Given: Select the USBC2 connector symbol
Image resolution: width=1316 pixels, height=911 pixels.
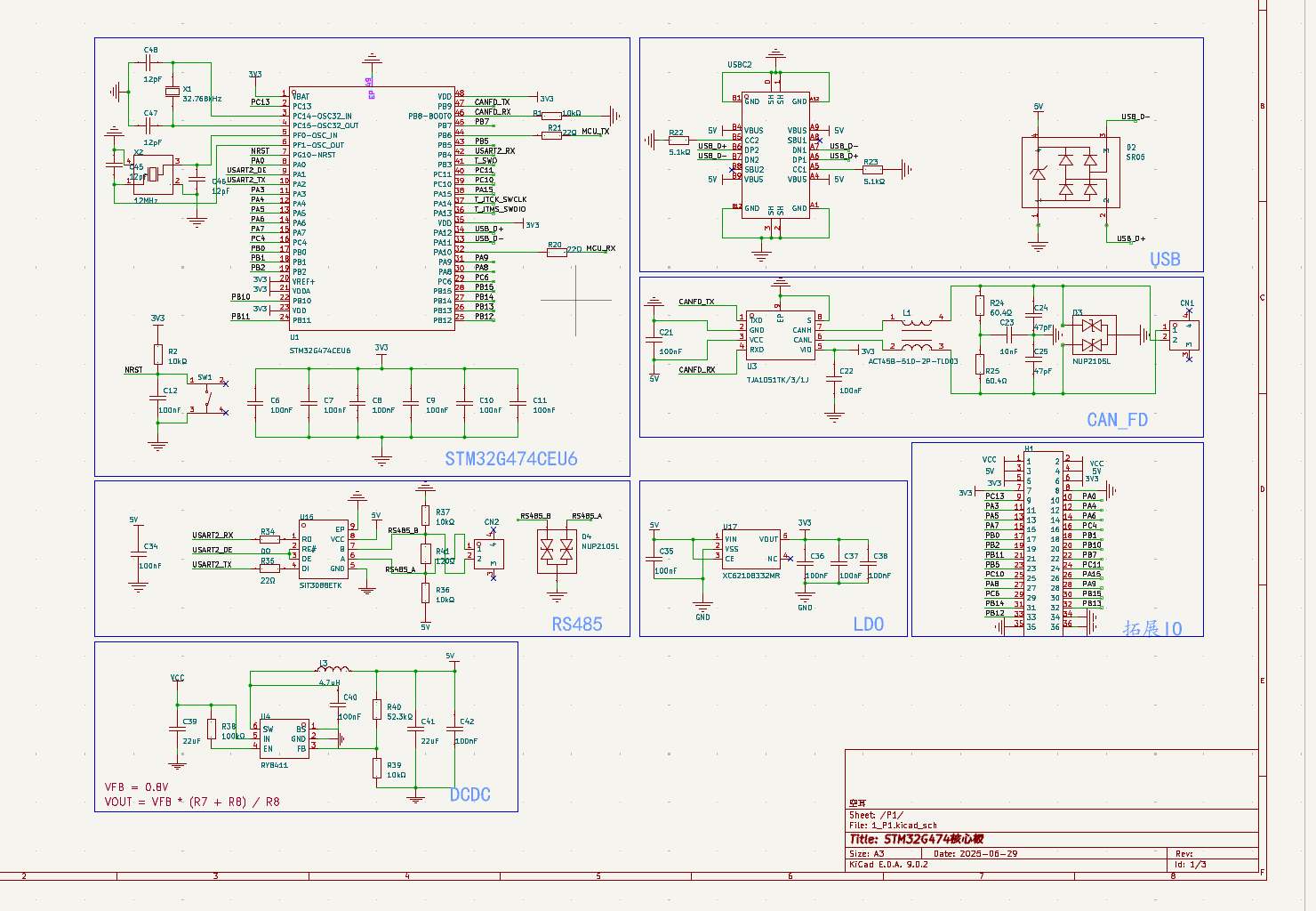Looking at the screenshot, I should (x=775, y=155).
